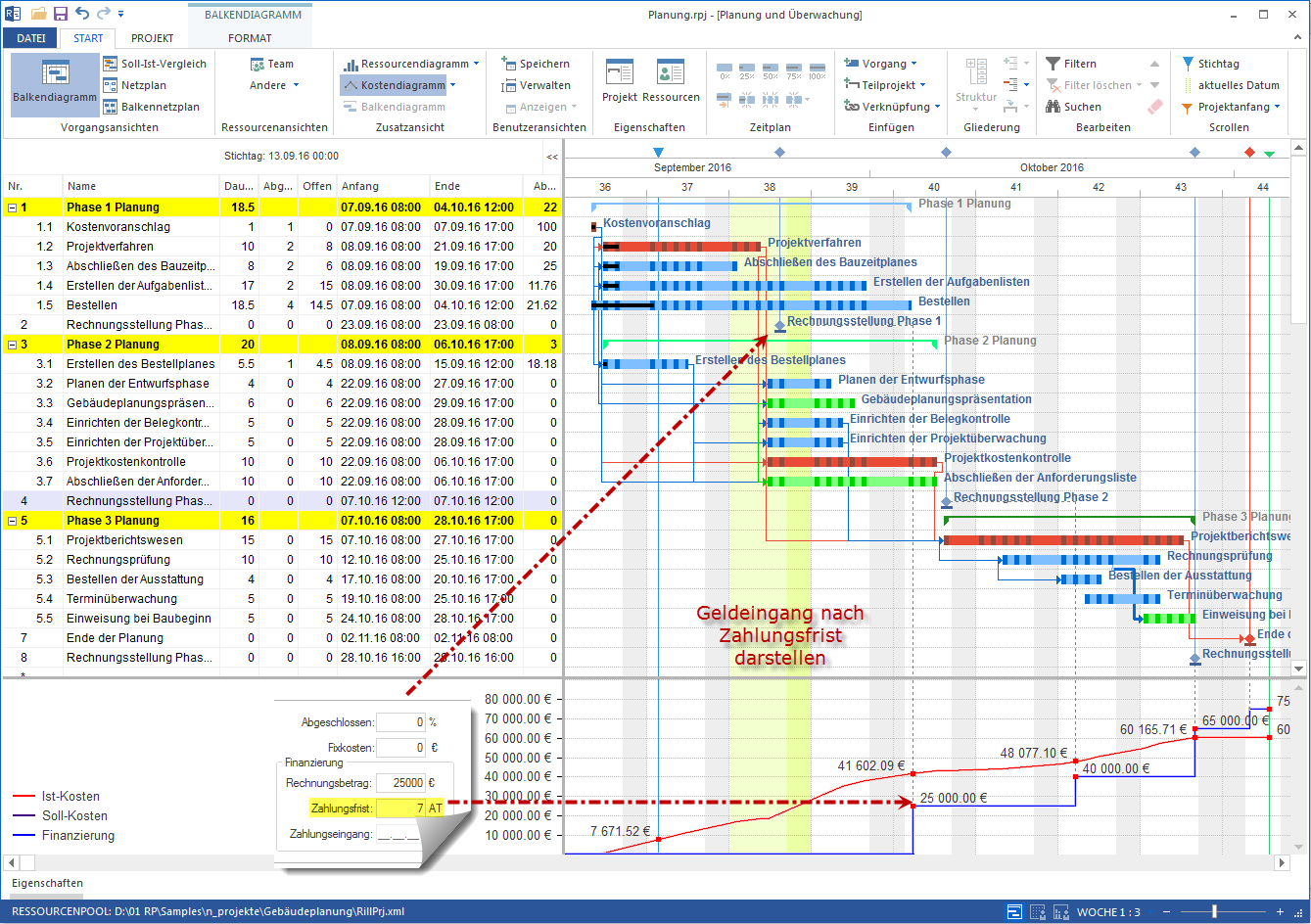This screenshot has width=1311, height=924.
Task: Open the DATEI tab
Action: tap(31, 38)
